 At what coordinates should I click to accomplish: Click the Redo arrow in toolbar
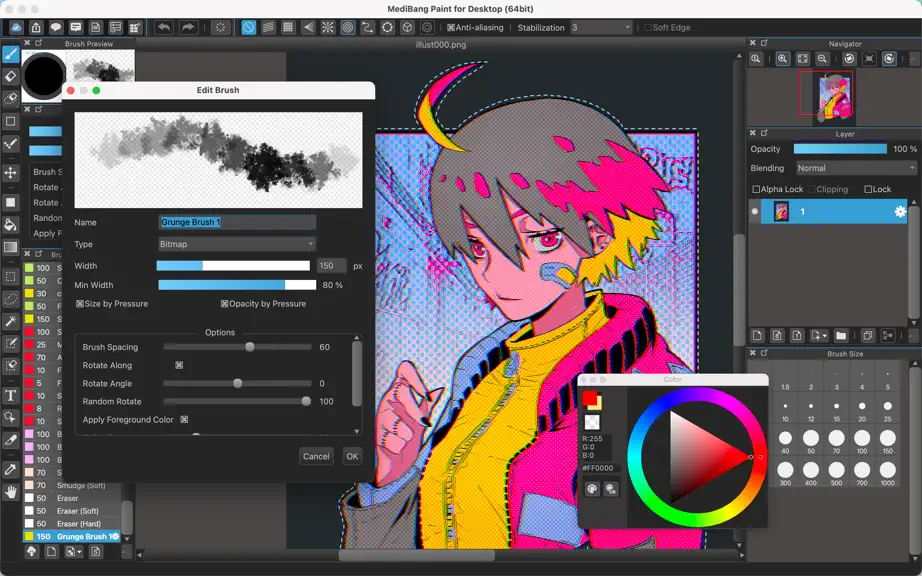click(x=188, y=27)
